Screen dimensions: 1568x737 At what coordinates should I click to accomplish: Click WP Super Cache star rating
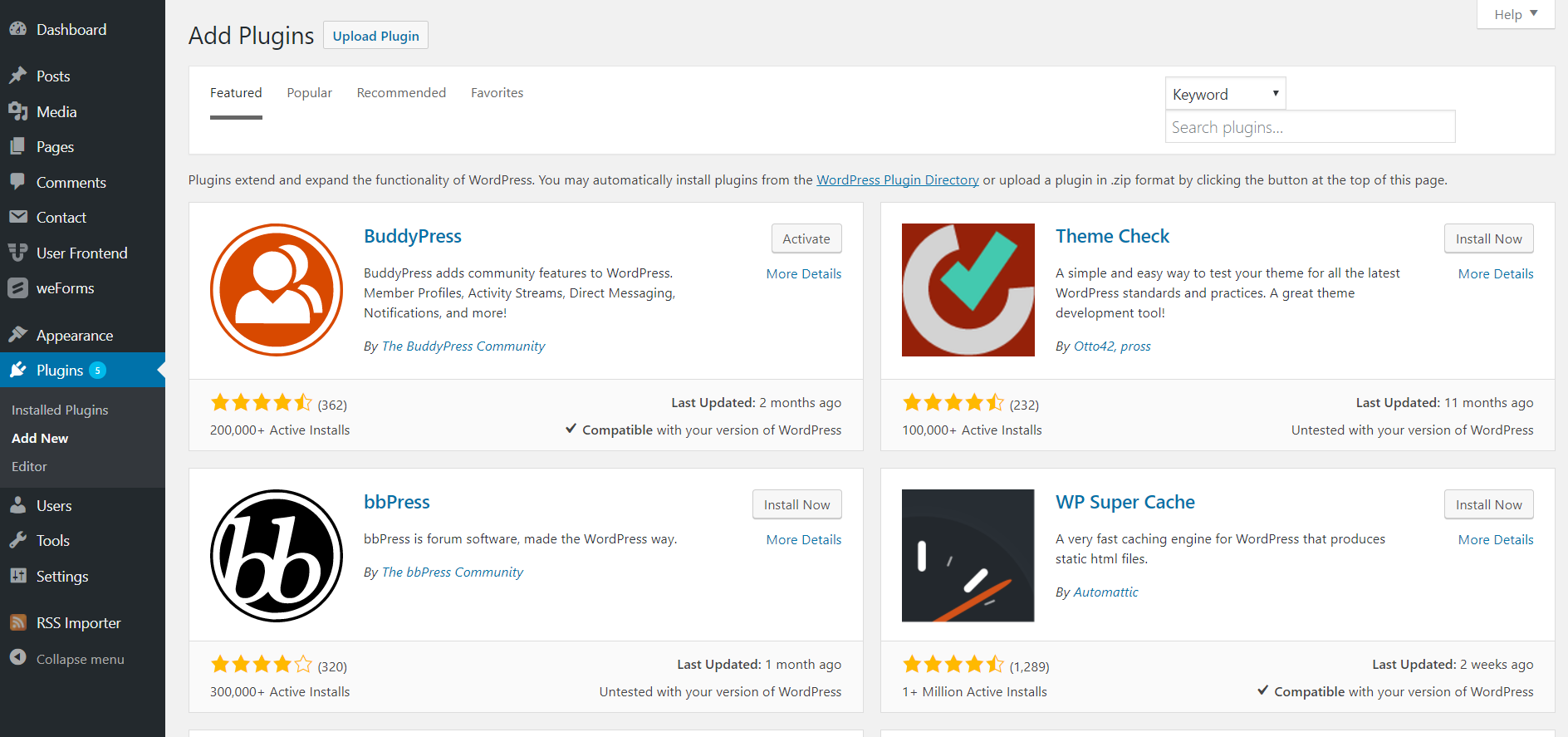click(953, 664)
